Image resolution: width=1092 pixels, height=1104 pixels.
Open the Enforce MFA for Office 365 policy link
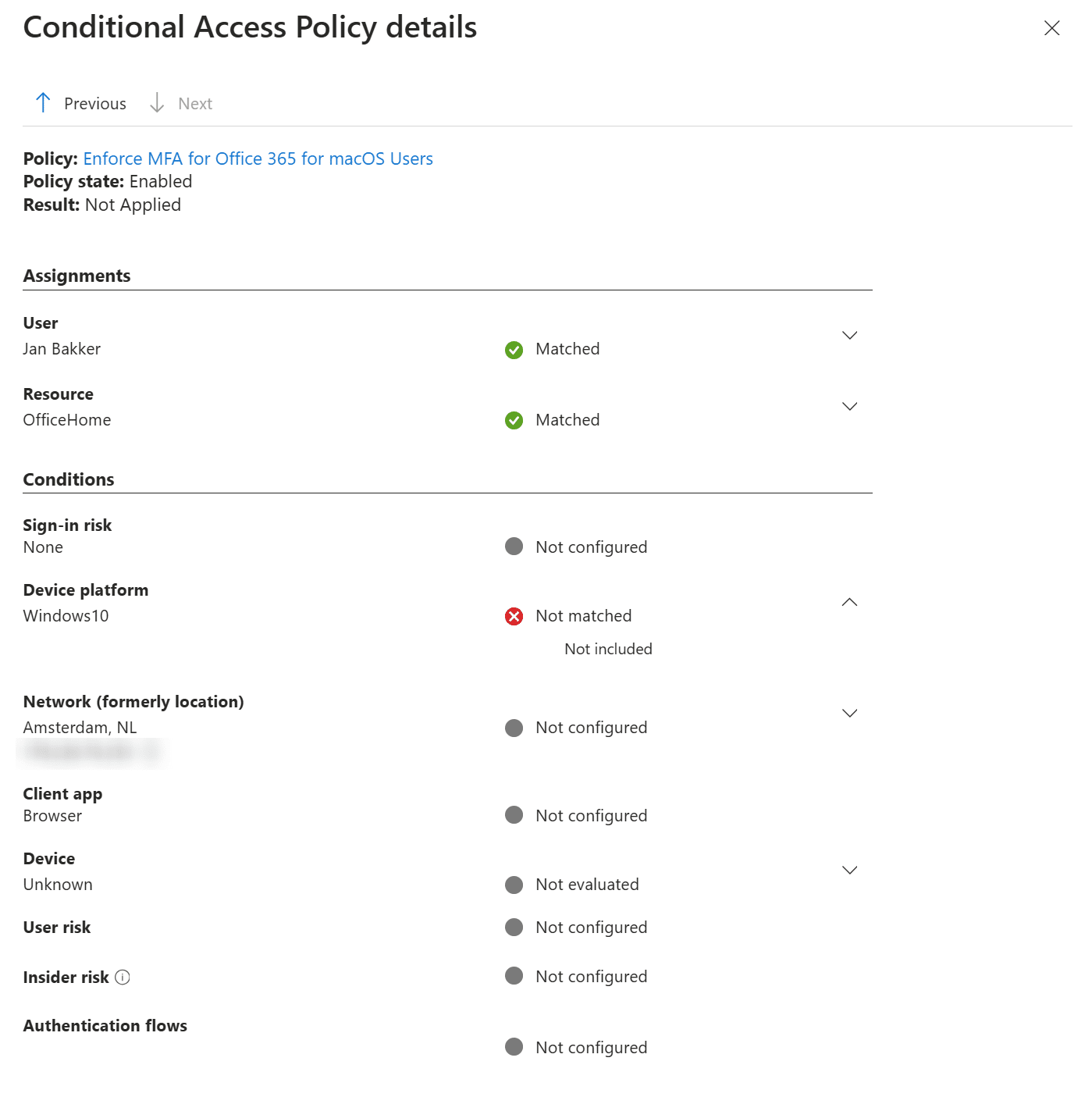(258, 158)
